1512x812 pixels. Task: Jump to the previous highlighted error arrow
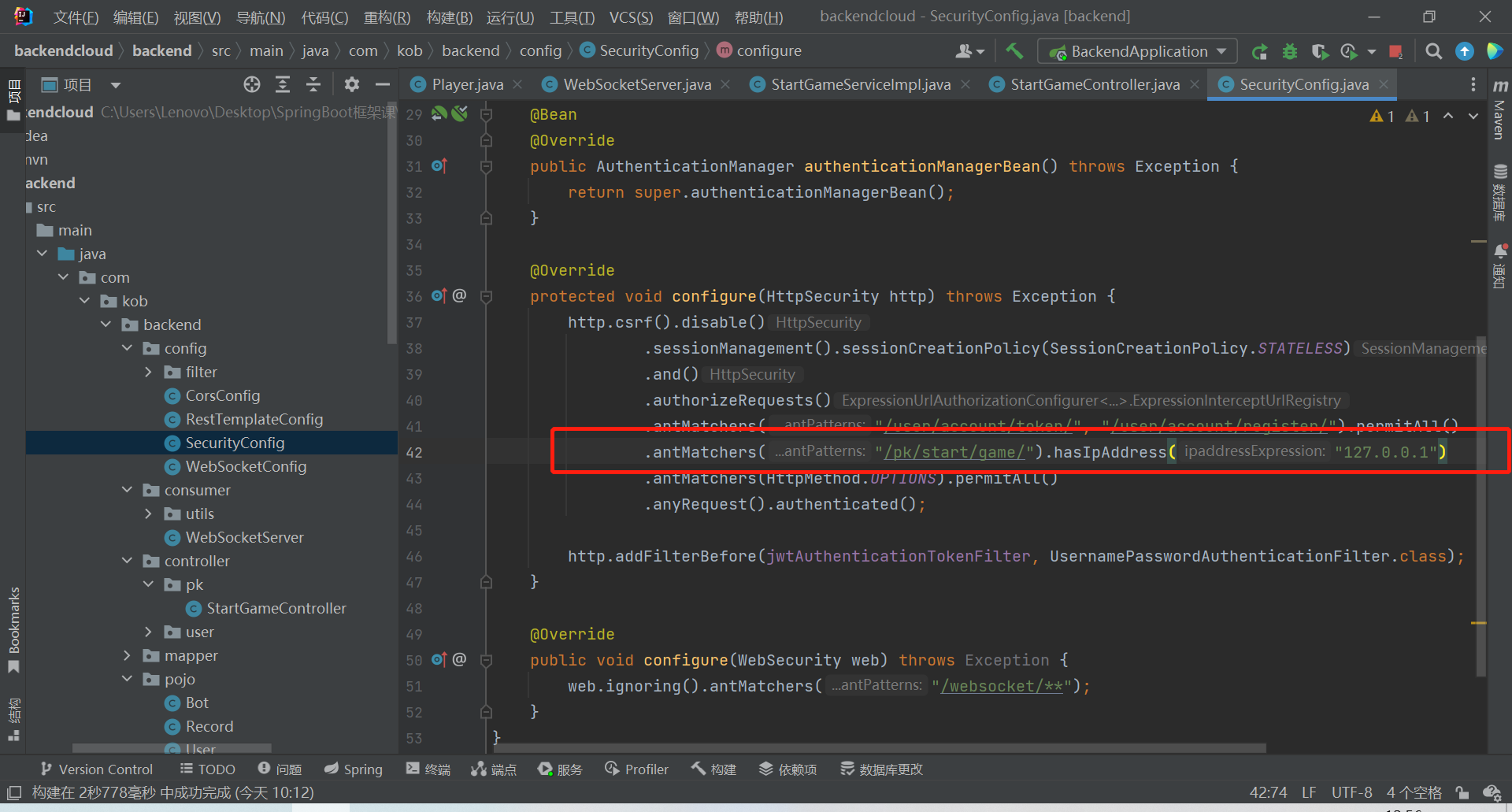(x=1448, y=116)
